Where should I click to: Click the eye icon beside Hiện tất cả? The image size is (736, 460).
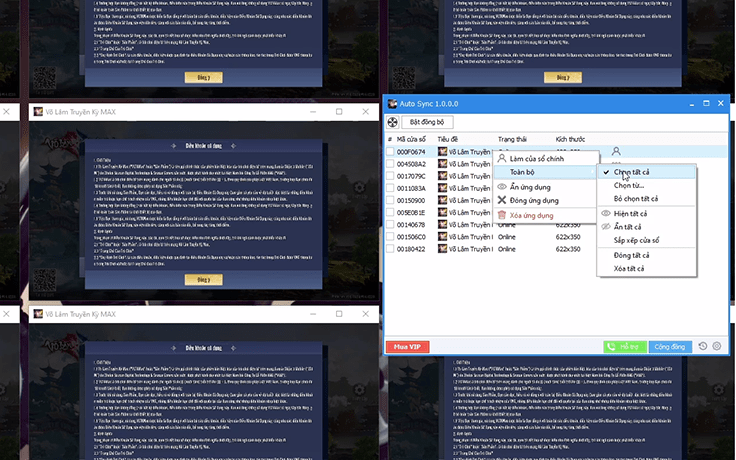606,213
